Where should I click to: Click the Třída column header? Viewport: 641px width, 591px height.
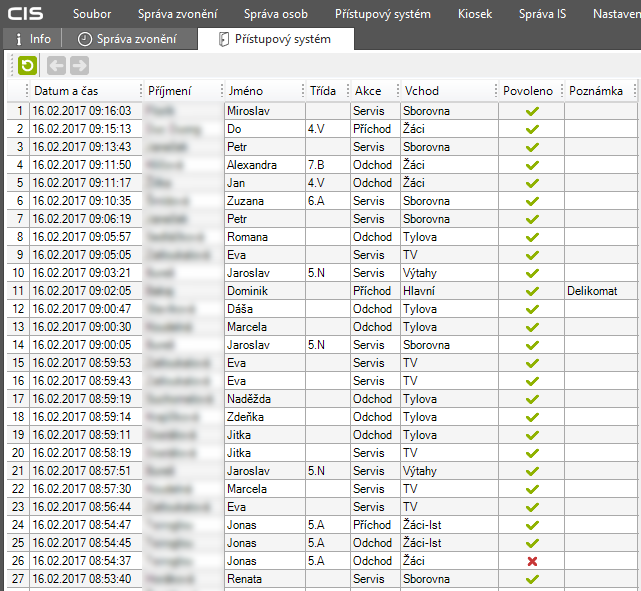pos(322,91)
